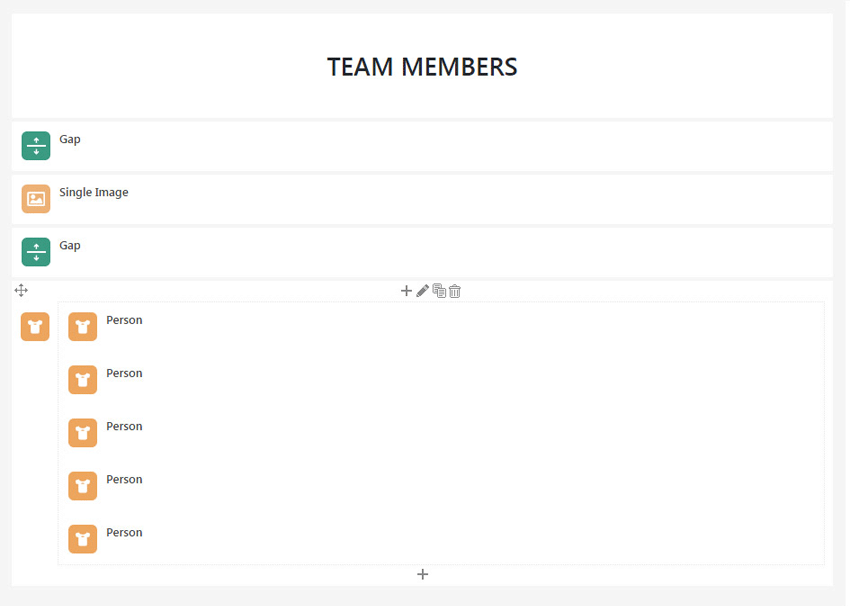
Task: Select the first Gap label text
Action: tap(70, 139)
